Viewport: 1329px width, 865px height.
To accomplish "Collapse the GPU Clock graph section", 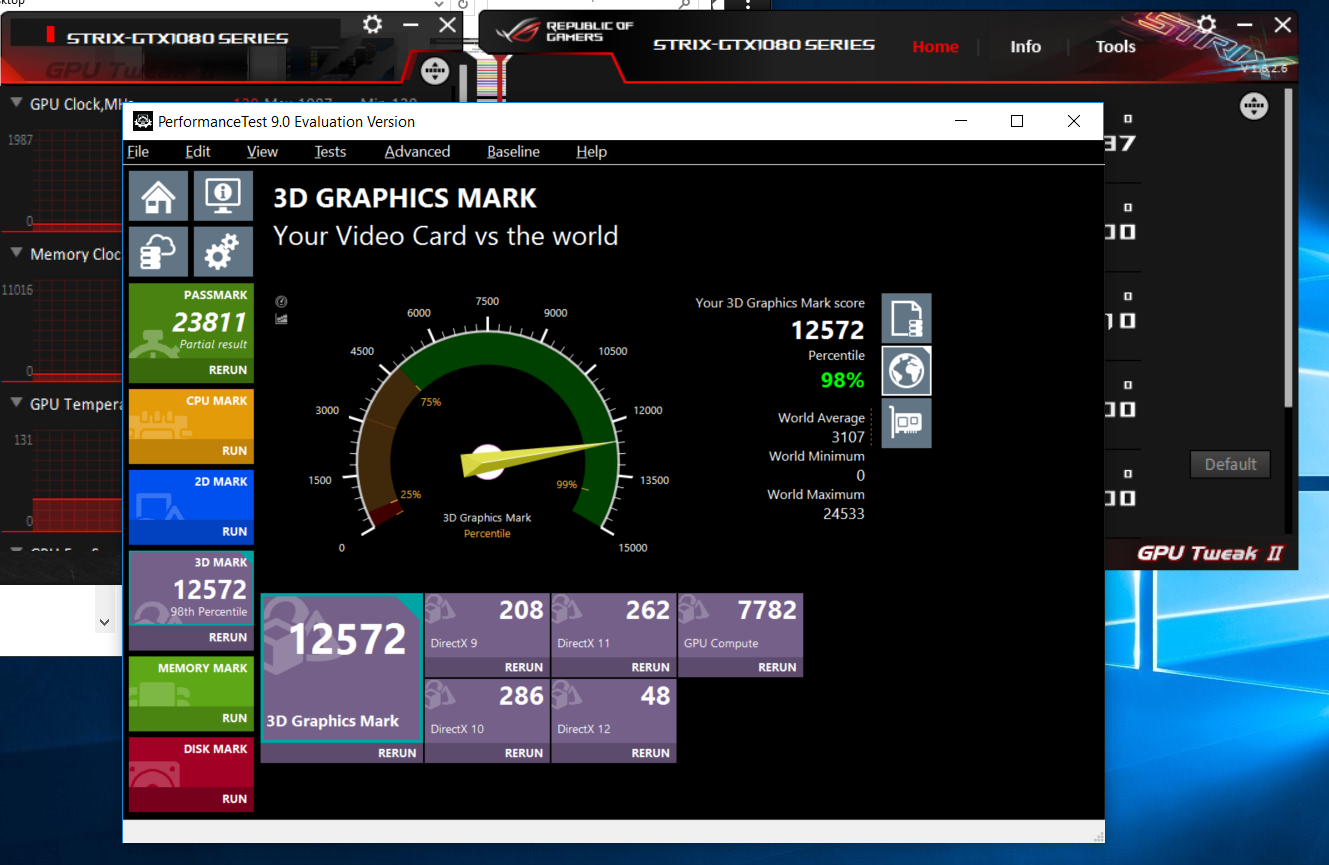I will (17, 103).
